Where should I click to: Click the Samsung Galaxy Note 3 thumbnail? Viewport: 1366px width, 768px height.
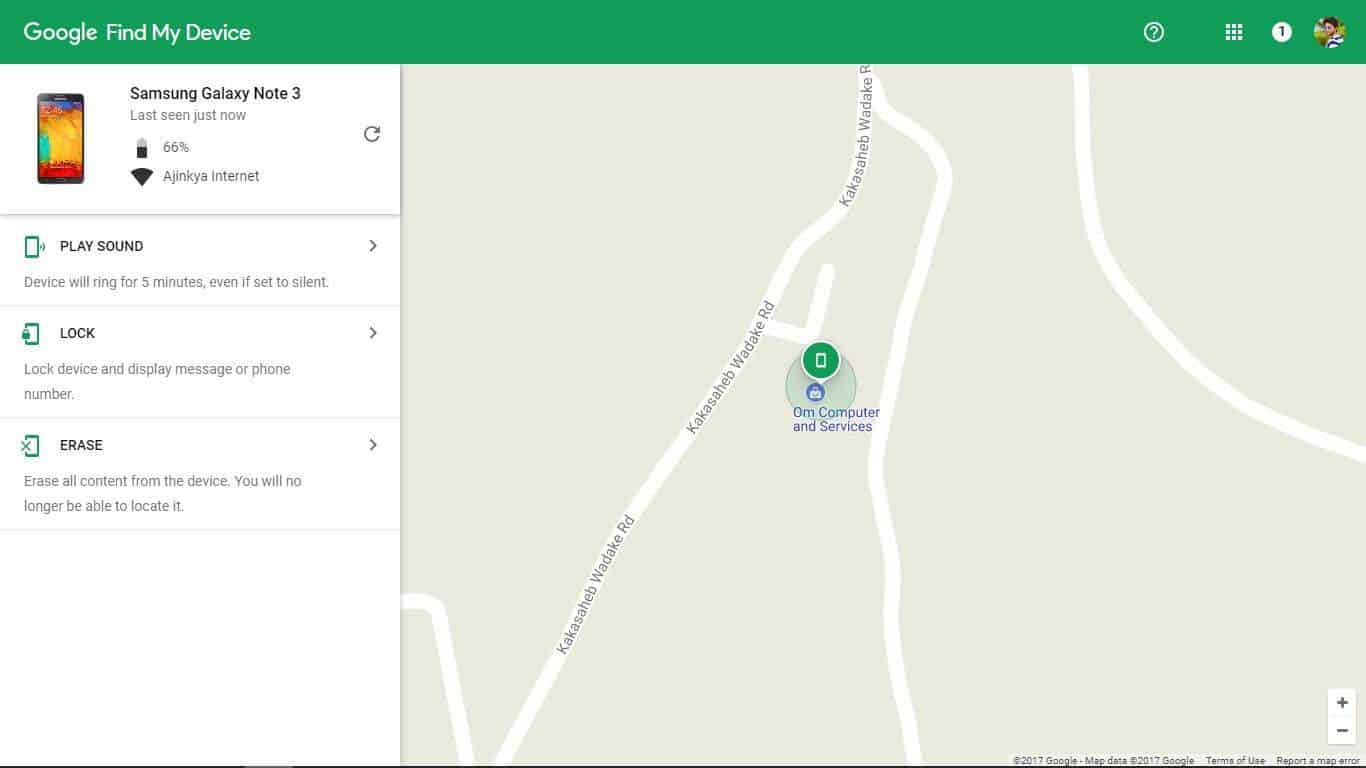[x=61, y=138]
